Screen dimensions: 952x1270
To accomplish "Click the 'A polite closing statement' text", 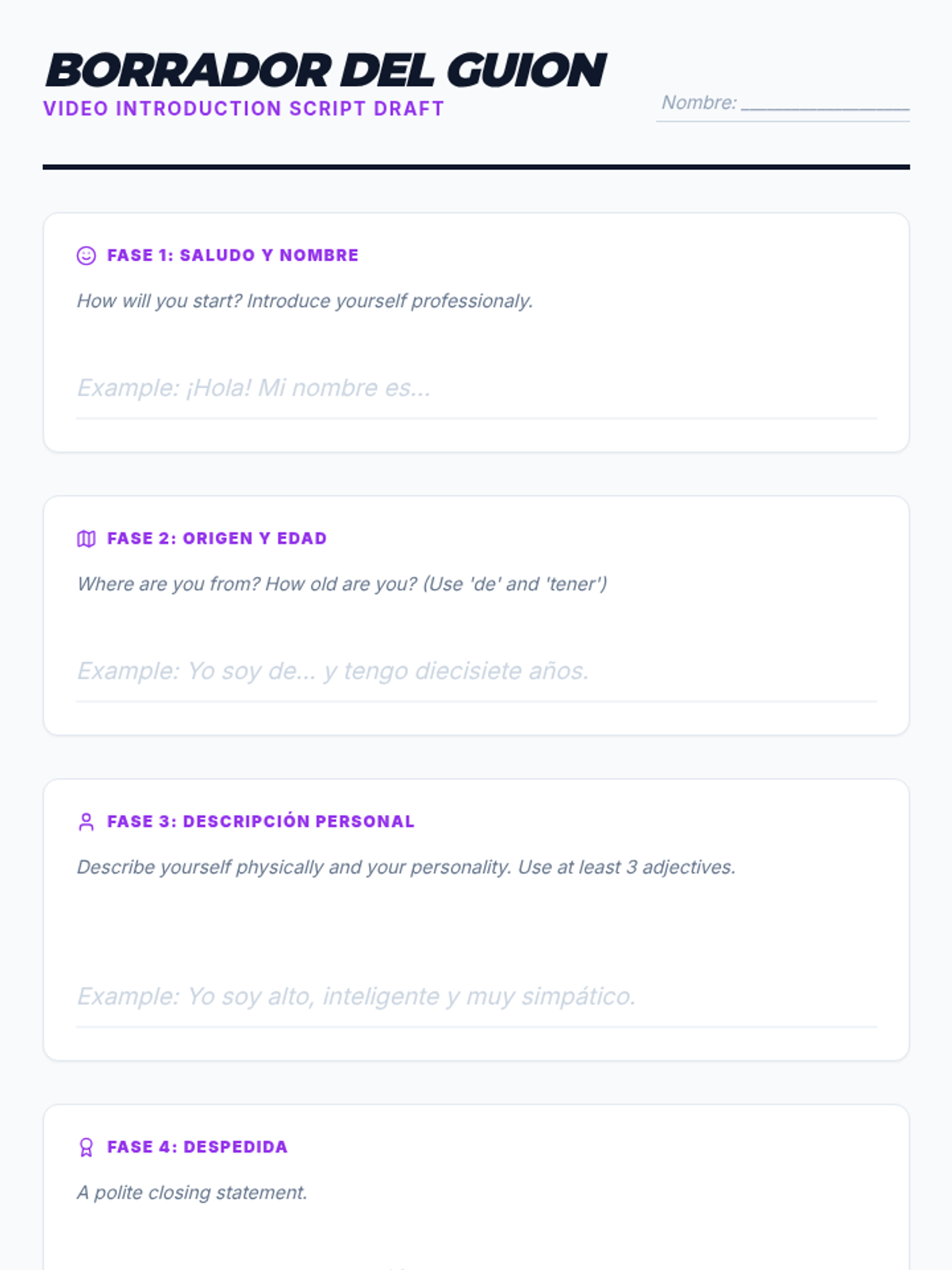I will click(192, 1193).
